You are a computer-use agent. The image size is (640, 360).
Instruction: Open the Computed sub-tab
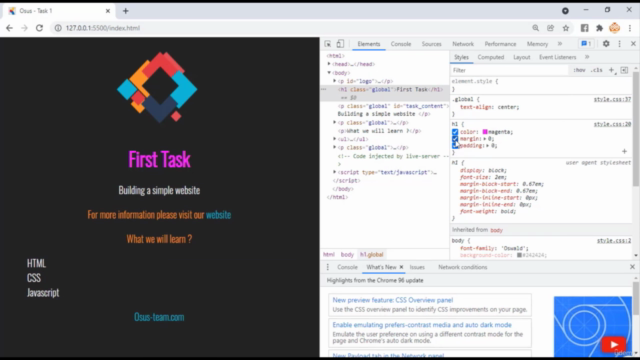491,57
